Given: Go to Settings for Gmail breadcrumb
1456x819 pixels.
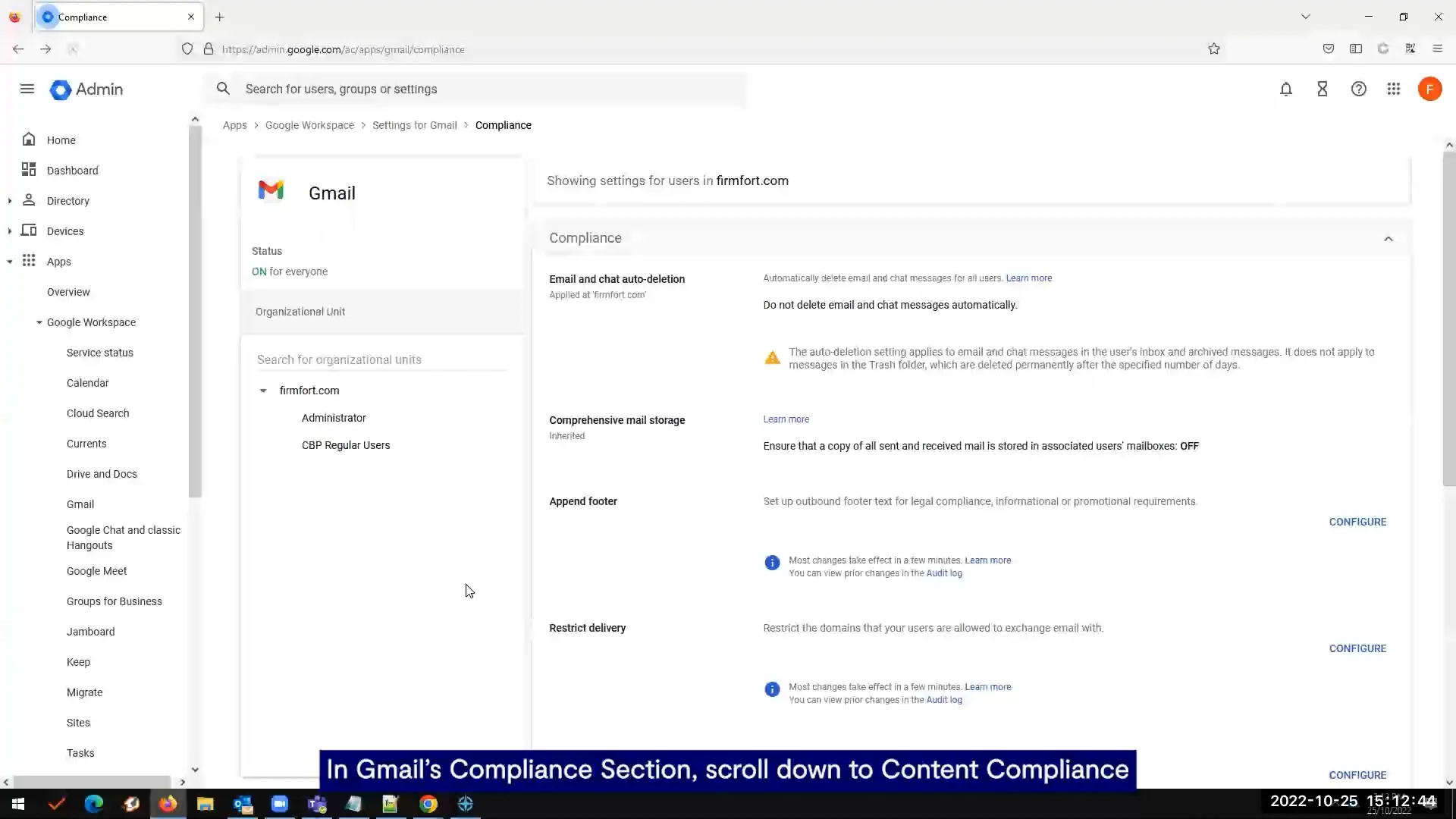Looking at the screenshot, I should coord(414,125).
